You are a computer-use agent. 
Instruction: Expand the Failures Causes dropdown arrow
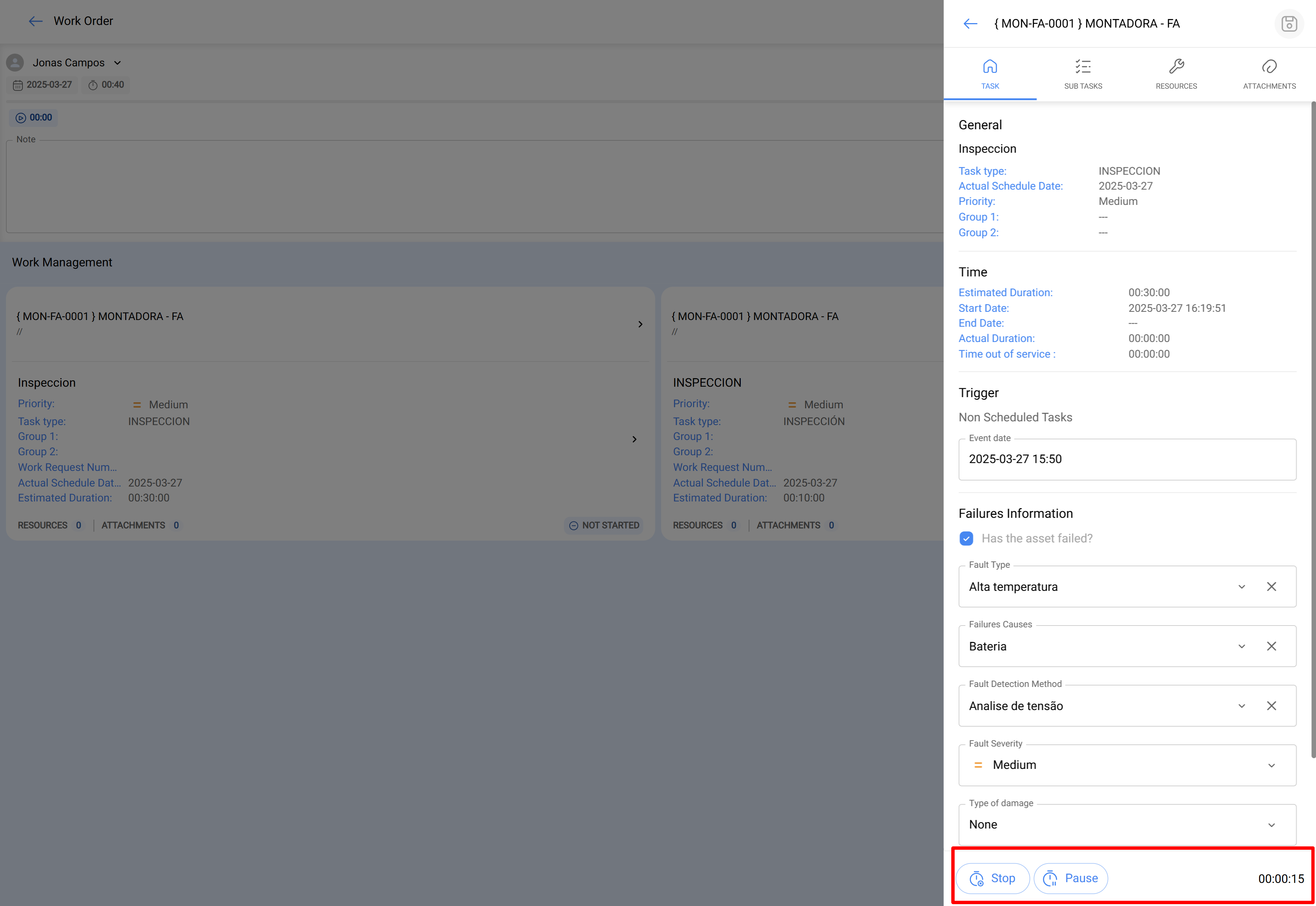click(x=1241, y=647)
